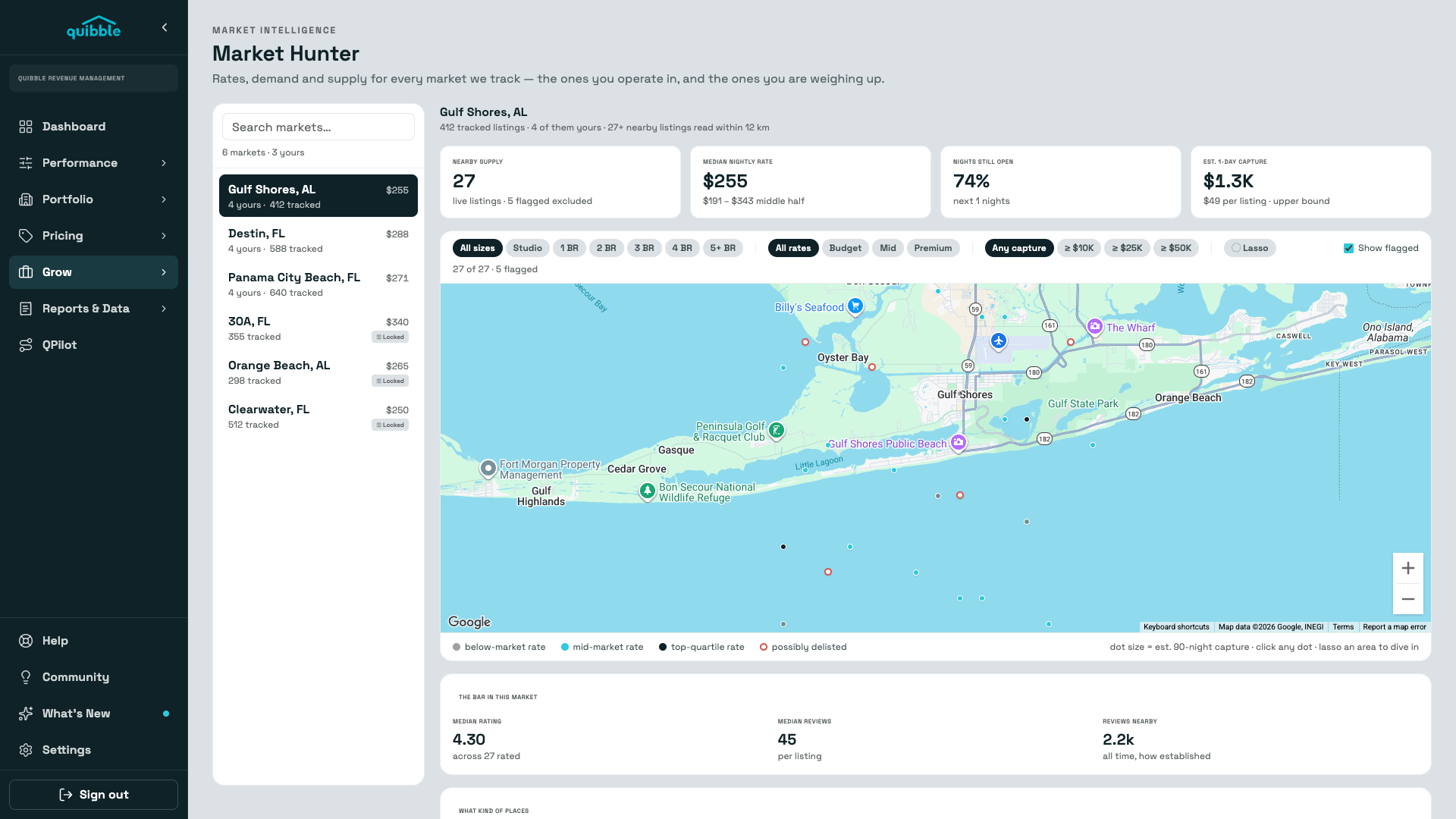Expand the Reports & Data chevron
The image size is (1456, 819).
coord(164,309)
